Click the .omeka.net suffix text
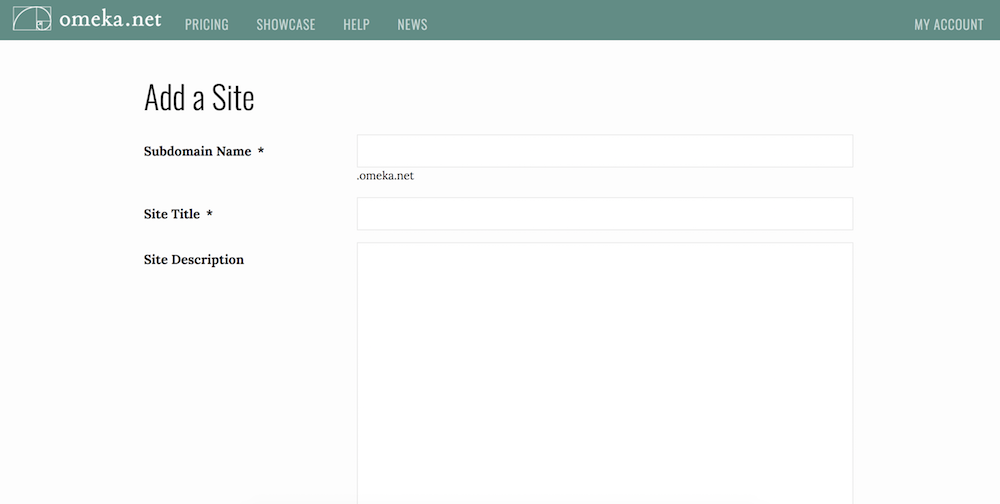 click(x=385, y=176)
